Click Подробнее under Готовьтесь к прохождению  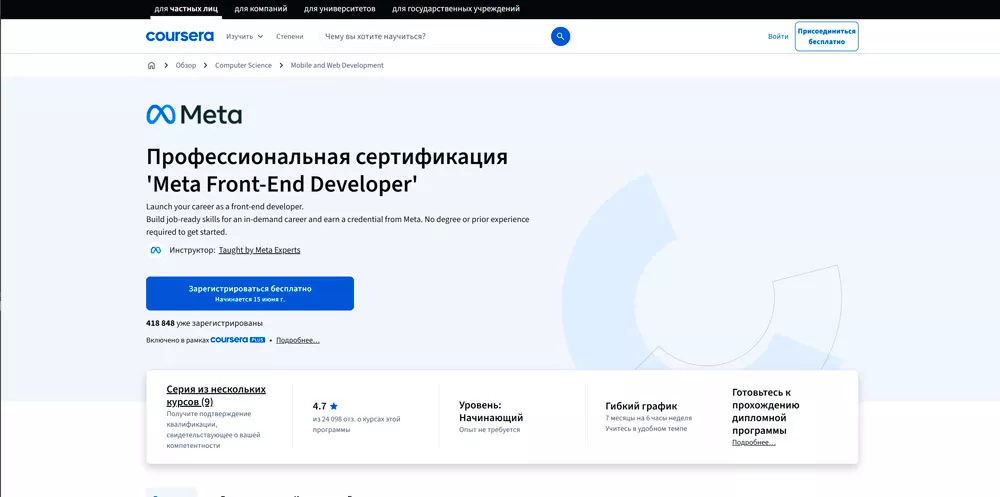click(x=754, y=442)
